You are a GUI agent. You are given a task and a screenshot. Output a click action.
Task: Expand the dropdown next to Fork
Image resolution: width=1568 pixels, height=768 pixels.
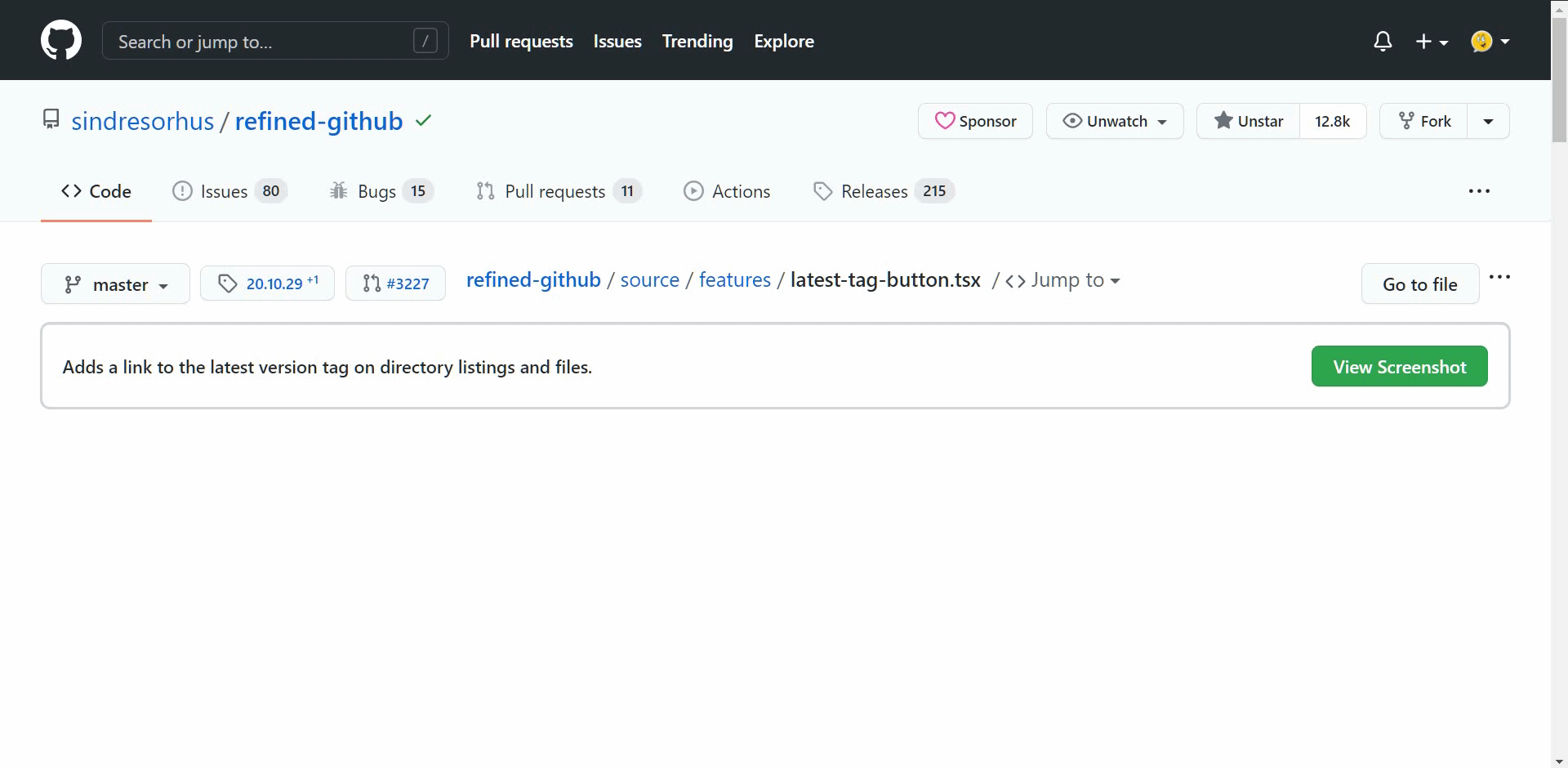[x=1488, y=121]
